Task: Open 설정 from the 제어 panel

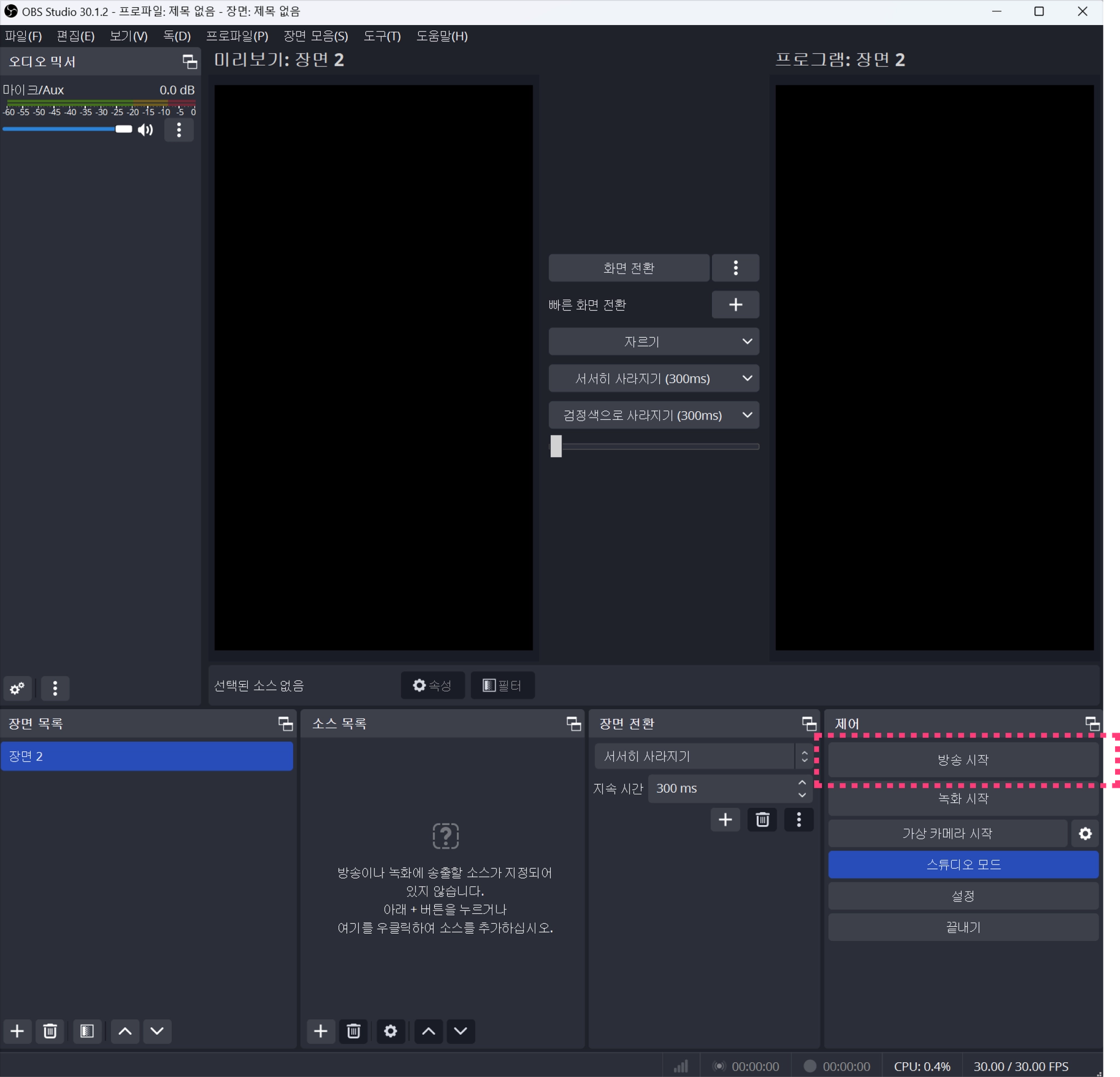Action: click(x=963, y=895)
